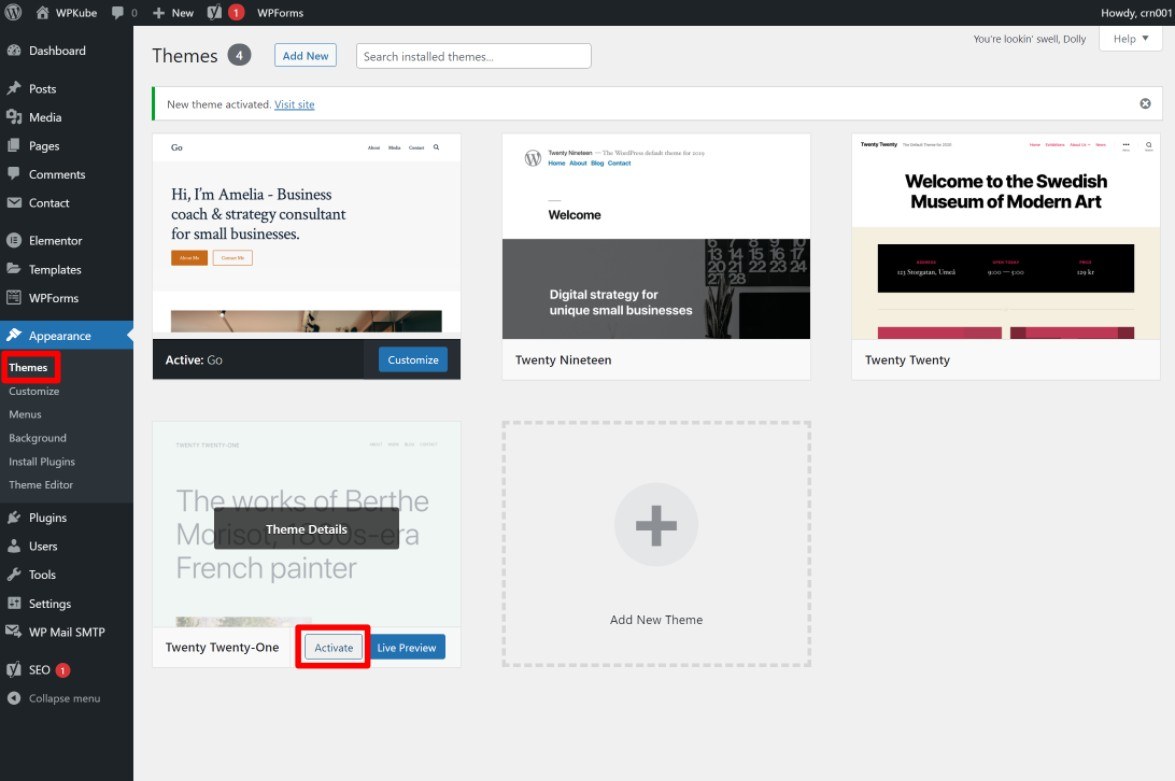
Task: Open the Howdy crn001 account menu
Action: pyautogui.click(x=1135, y=13)
